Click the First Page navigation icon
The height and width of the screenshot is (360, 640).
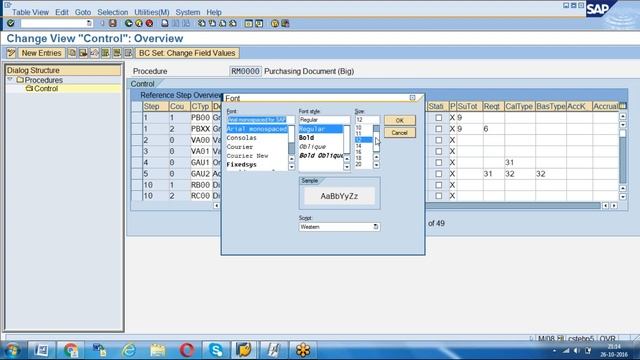202,23
